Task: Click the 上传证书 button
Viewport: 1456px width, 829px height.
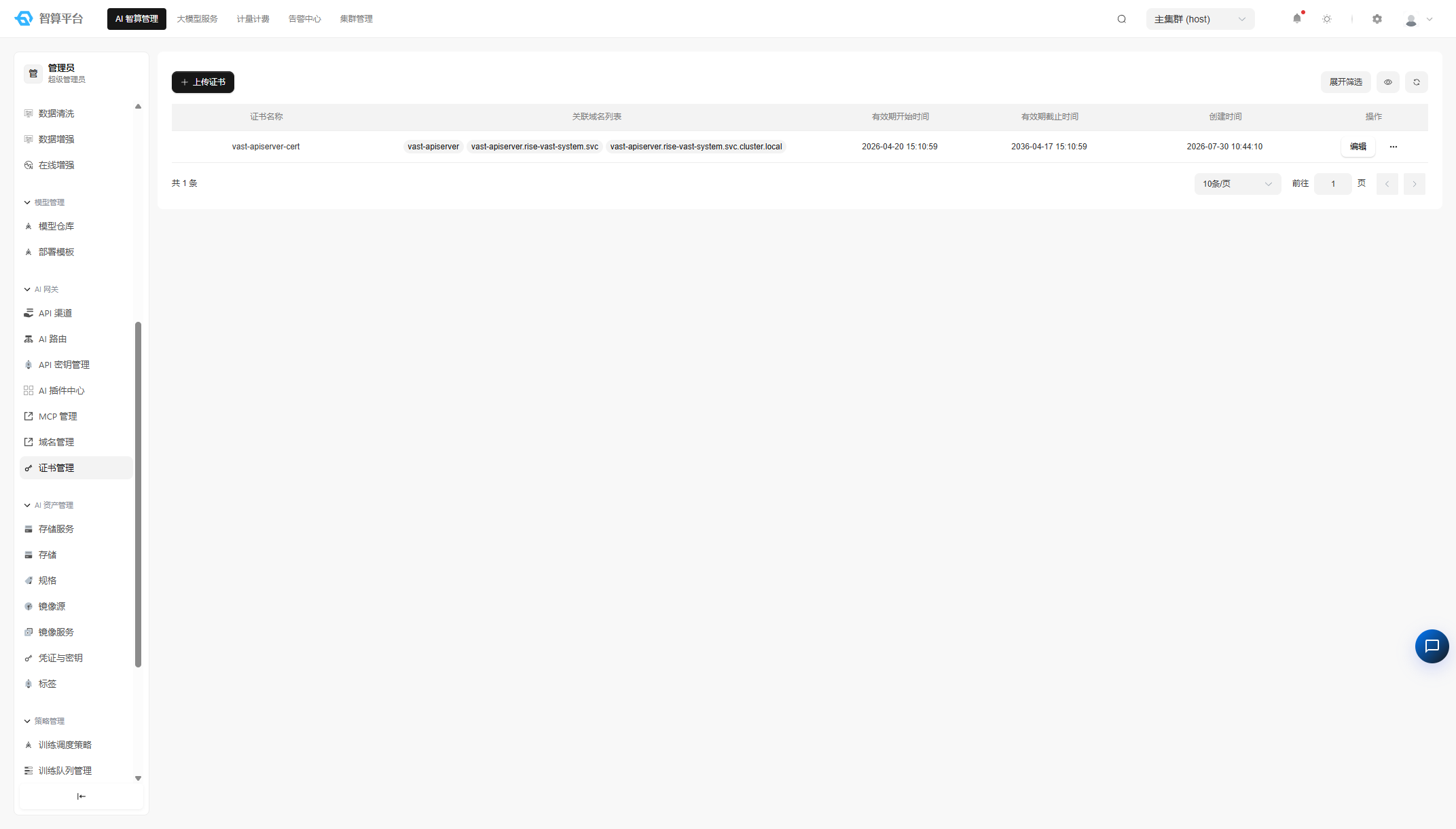Action: point(203,82)
